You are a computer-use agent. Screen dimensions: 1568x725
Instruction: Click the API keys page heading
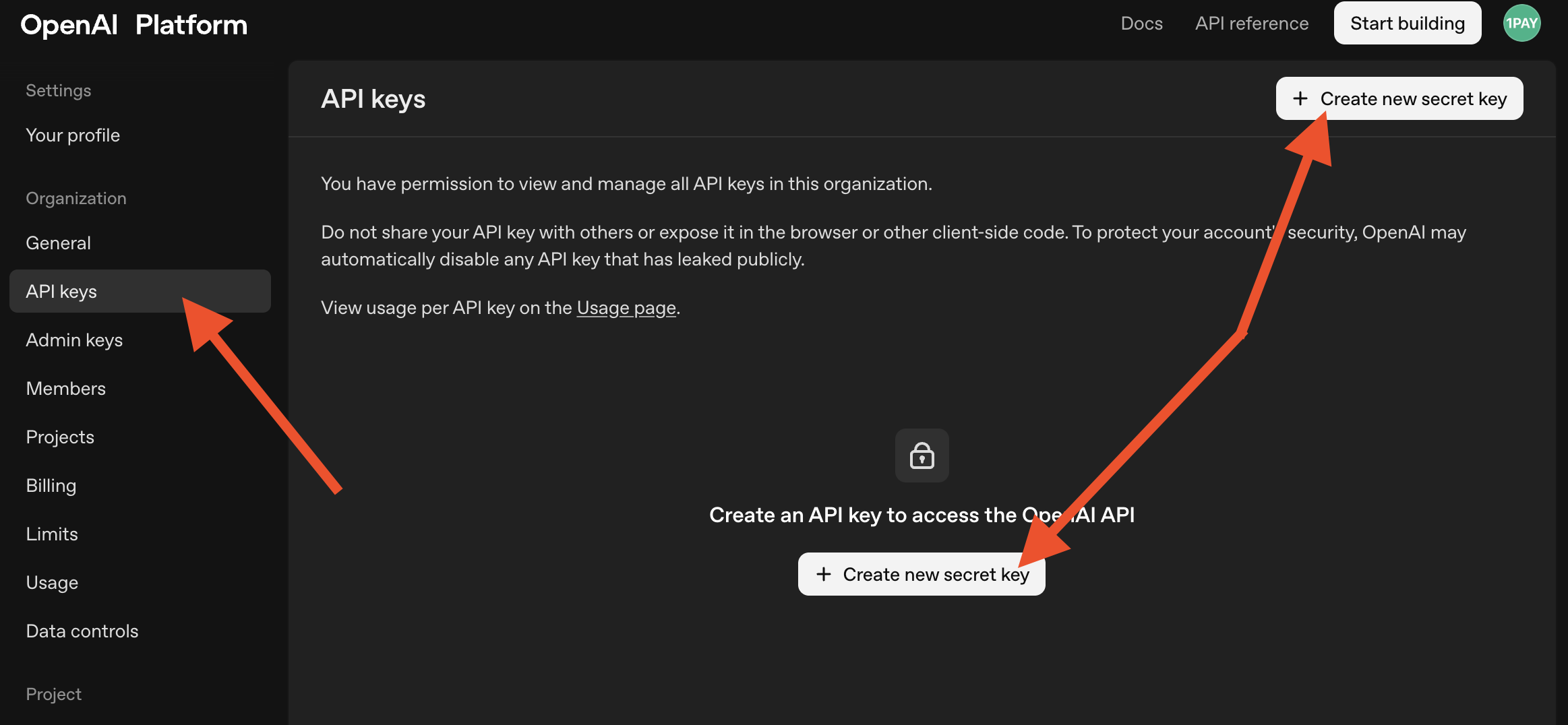[373, 99]
